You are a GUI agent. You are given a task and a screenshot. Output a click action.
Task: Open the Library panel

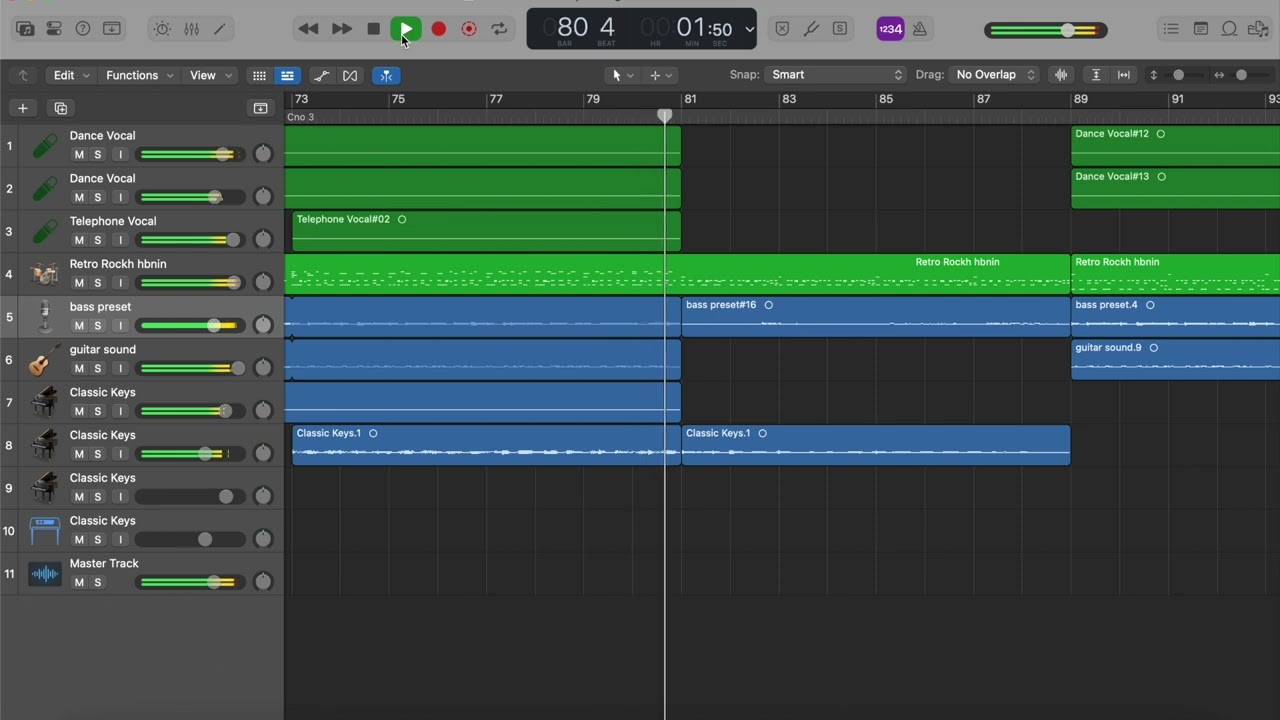pyautogui.click(x=25, y=29)
